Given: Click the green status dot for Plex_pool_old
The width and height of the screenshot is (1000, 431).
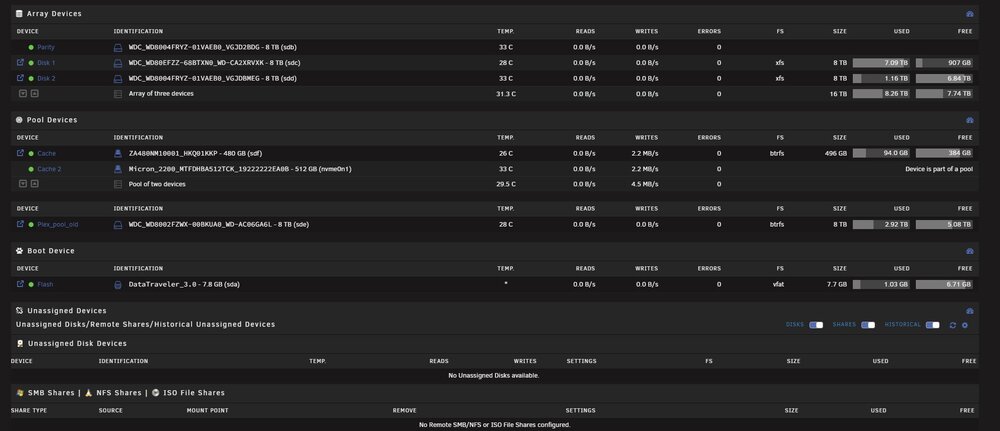Looking at the screenshot, I should 31,224.
